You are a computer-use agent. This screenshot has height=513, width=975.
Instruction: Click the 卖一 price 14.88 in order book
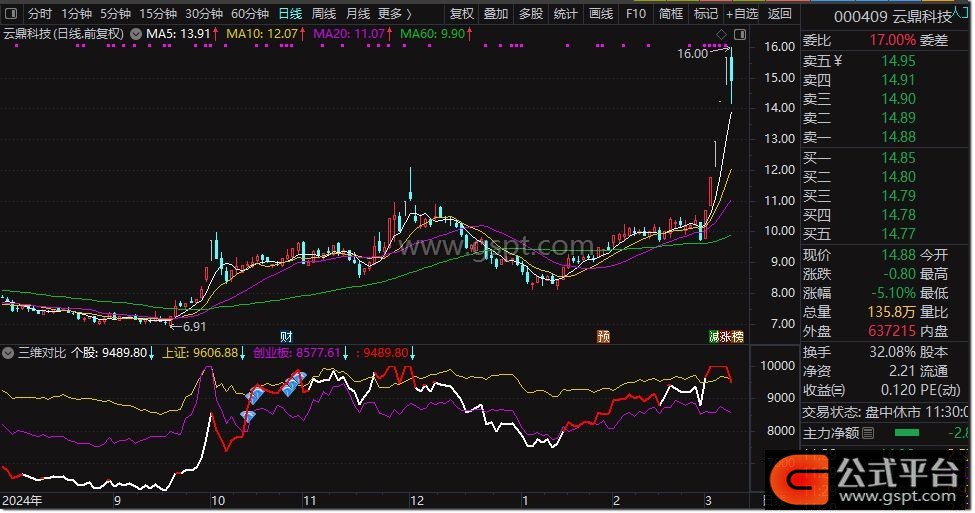tap(898, 137)
